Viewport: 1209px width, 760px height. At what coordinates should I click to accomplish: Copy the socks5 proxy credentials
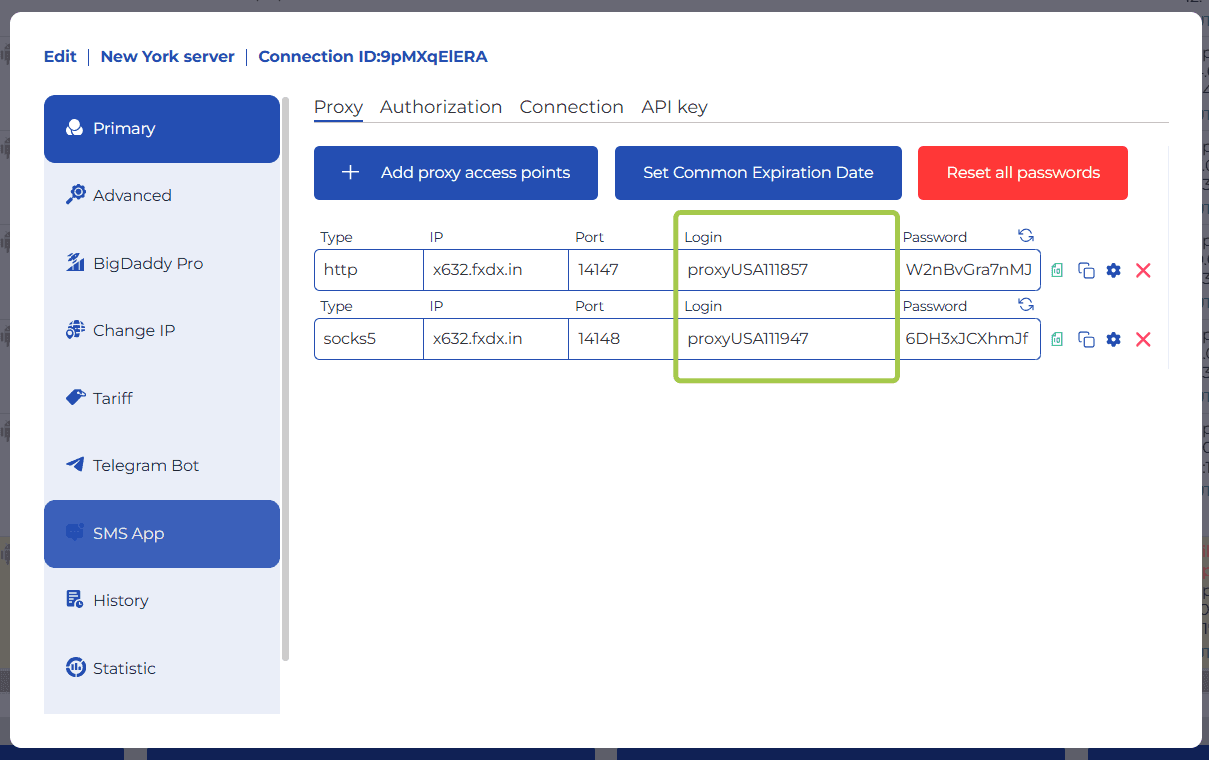1086,340
